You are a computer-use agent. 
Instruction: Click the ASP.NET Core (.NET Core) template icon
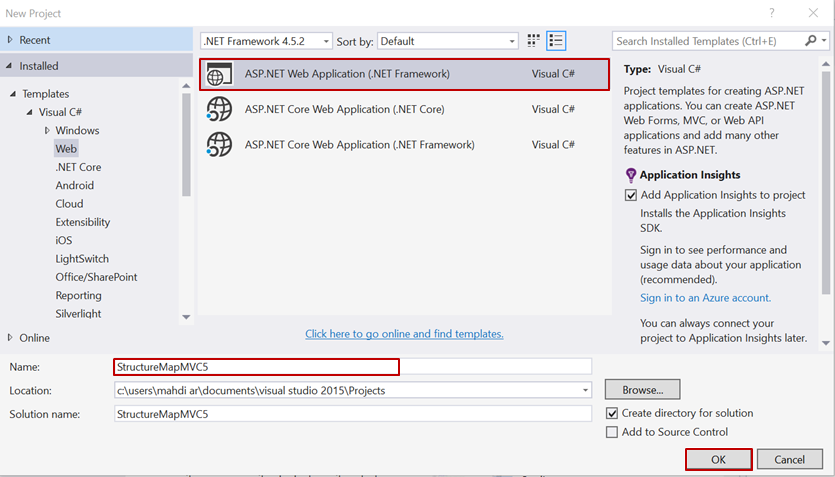(x=219, y=109)
